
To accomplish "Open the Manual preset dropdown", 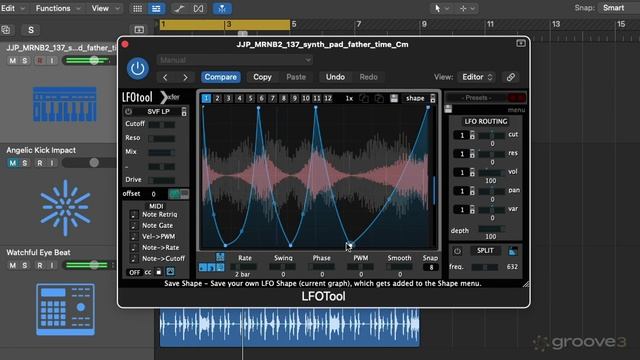I will (x=235, y=60).
